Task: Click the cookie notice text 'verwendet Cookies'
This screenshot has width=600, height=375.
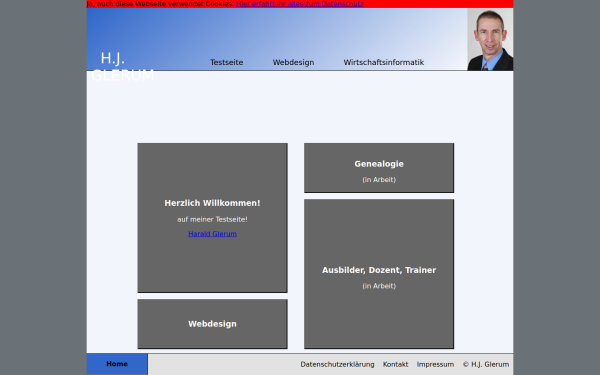Action: [201, 4]
